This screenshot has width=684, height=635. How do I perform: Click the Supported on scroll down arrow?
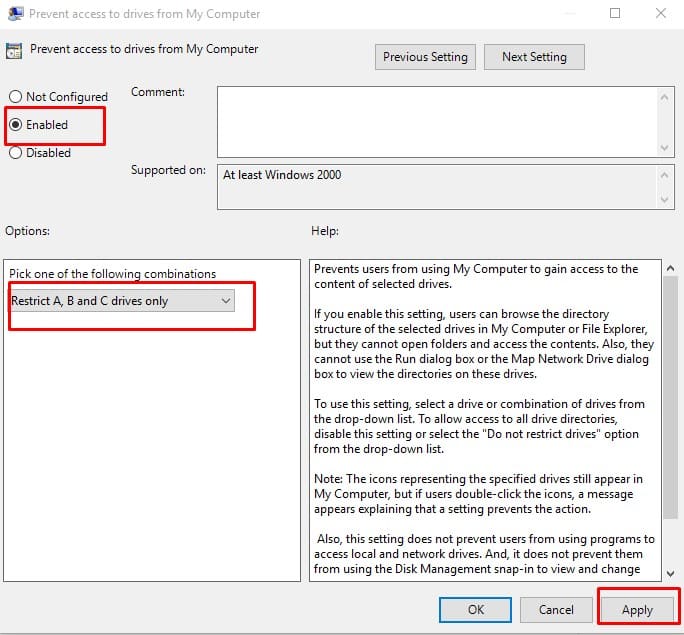click(664, 200)
